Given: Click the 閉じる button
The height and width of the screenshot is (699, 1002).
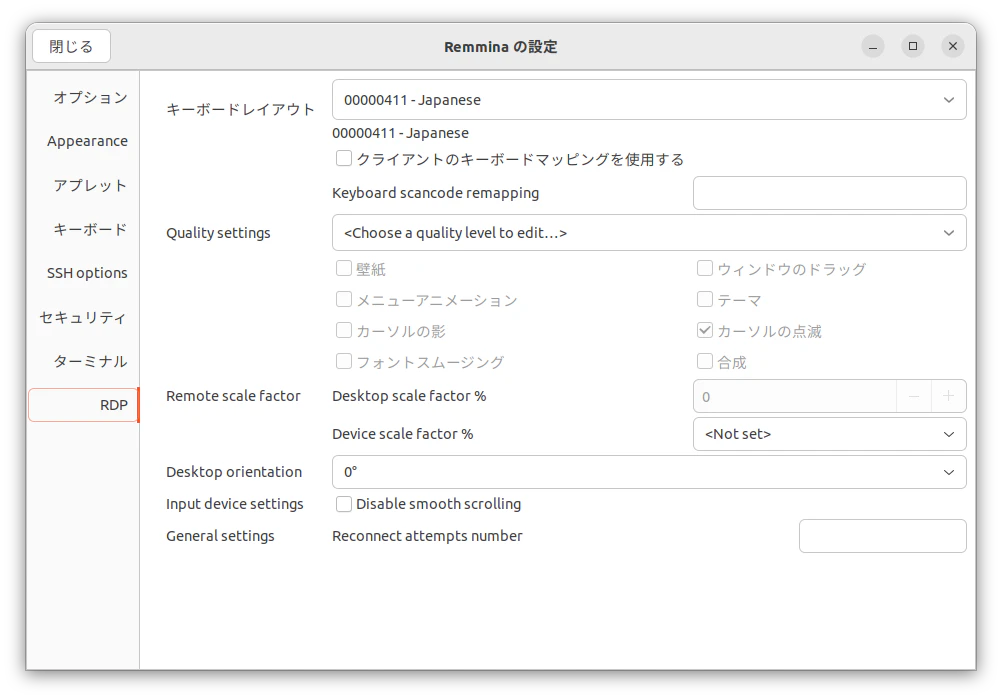Looking at the screenshot, I should pos(71,46).
